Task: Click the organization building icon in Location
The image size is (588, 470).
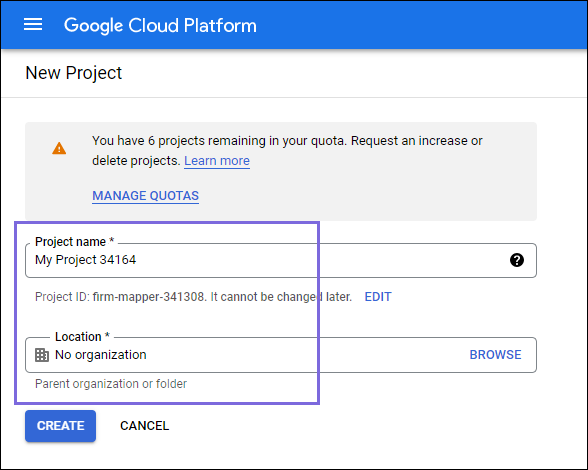Action: pyautogui.click(x=42, y=355)
